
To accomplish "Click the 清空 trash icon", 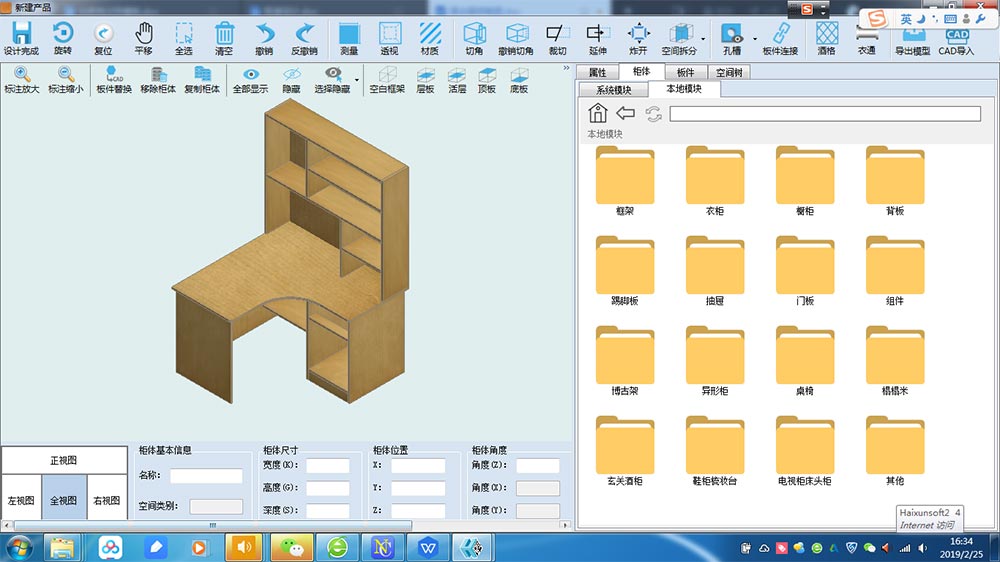I will 224,33.
